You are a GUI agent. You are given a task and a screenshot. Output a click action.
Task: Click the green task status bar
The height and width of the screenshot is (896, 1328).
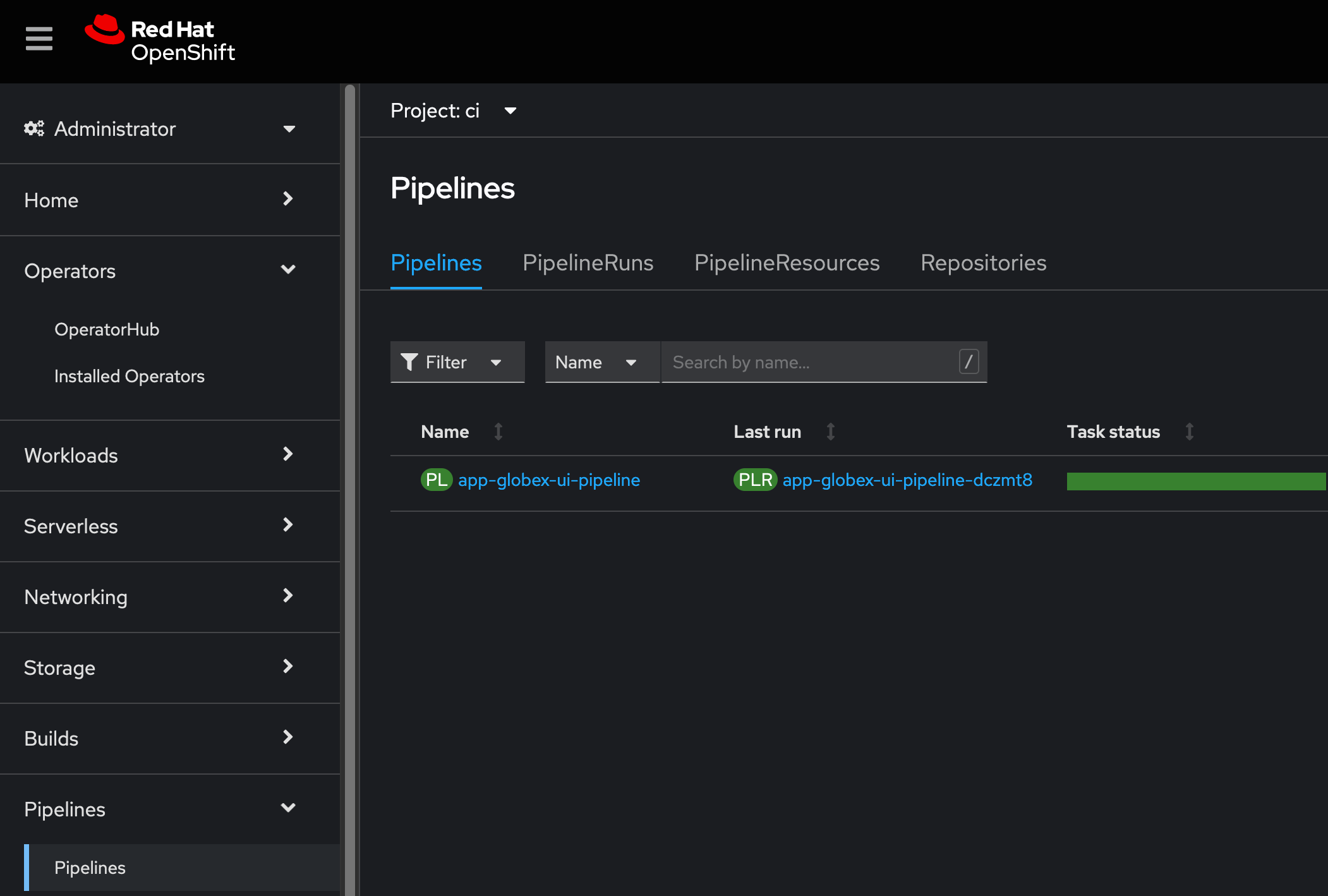1197,481
